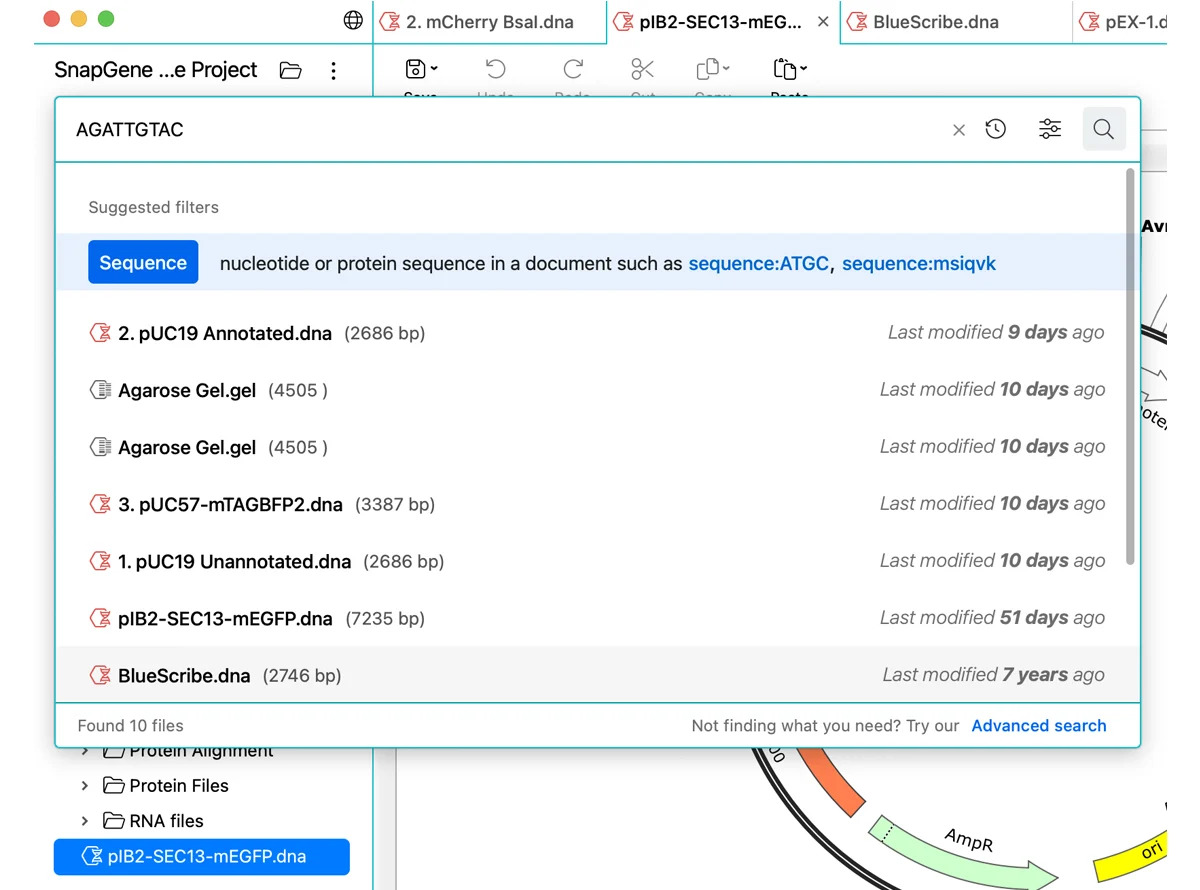The width and height of the screenshot is (1200, 890).
Task: Open the project folder icon beside SnapGene Project
Action: point(290,70)
